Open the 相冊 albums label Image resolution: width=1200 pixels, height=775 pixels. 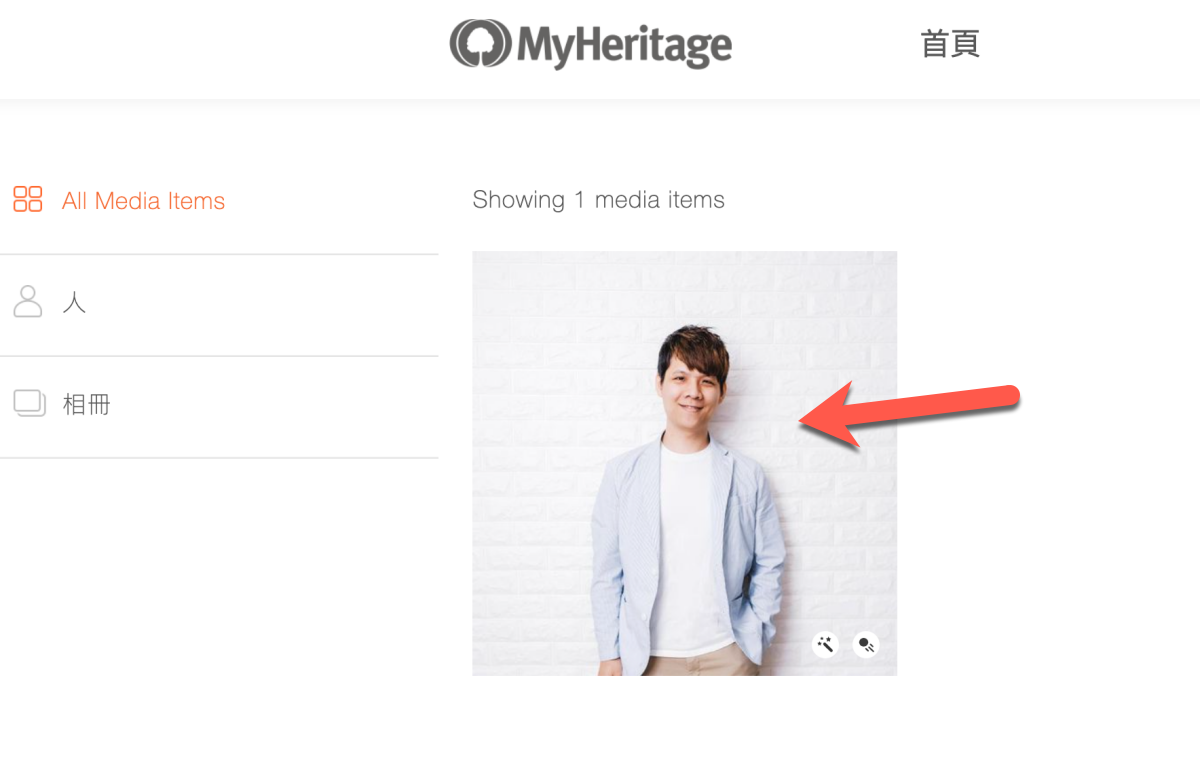pyautogui.click(x=86, y=405)
